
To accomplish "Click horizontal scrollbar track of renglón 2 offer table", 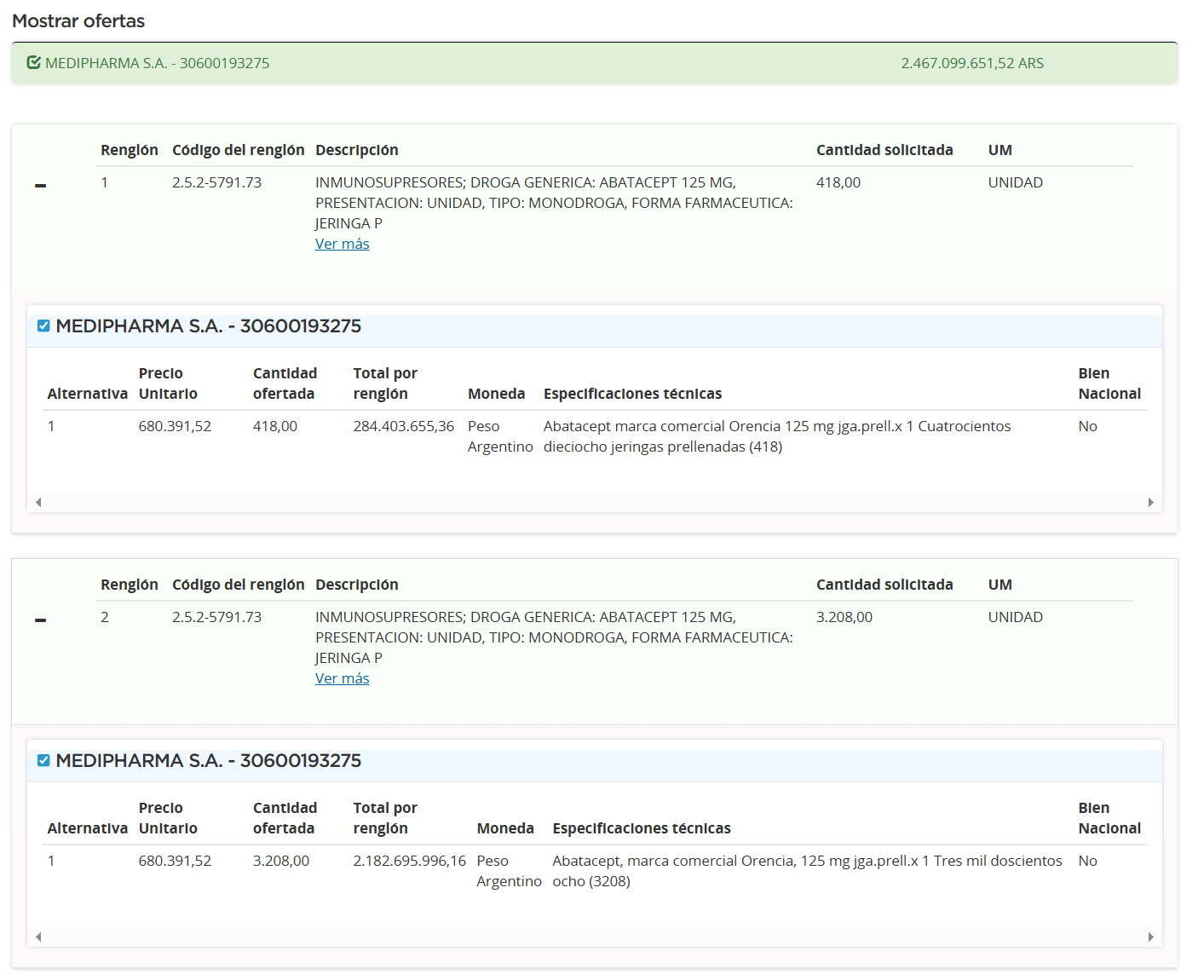I will (x=594, y=937).
